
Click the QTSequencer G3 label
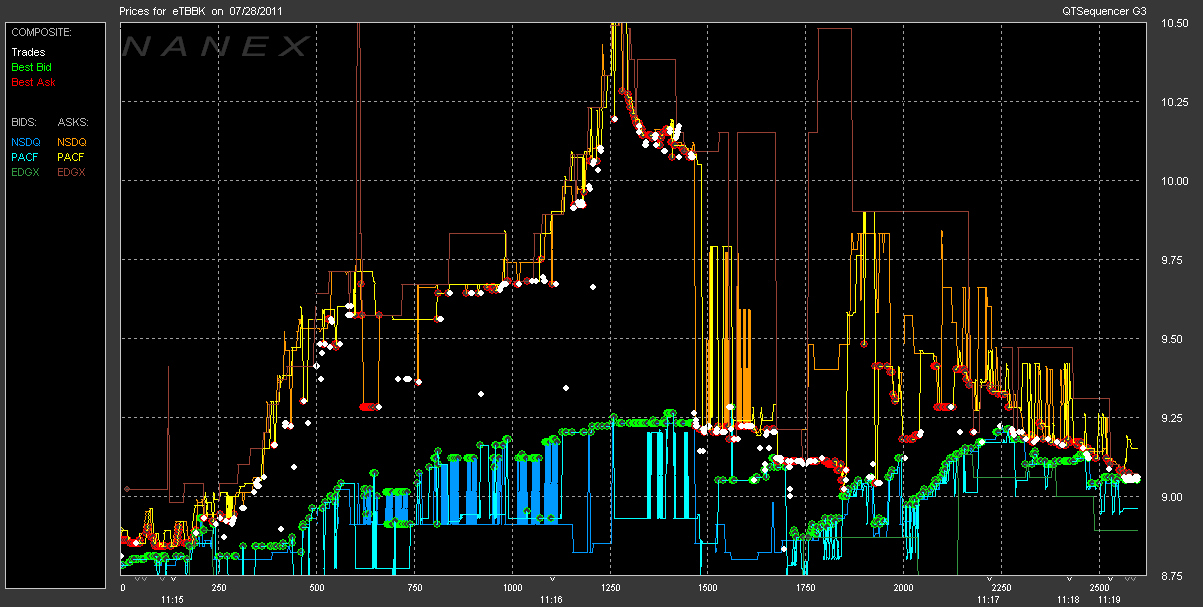click(x=1105, y=10)
